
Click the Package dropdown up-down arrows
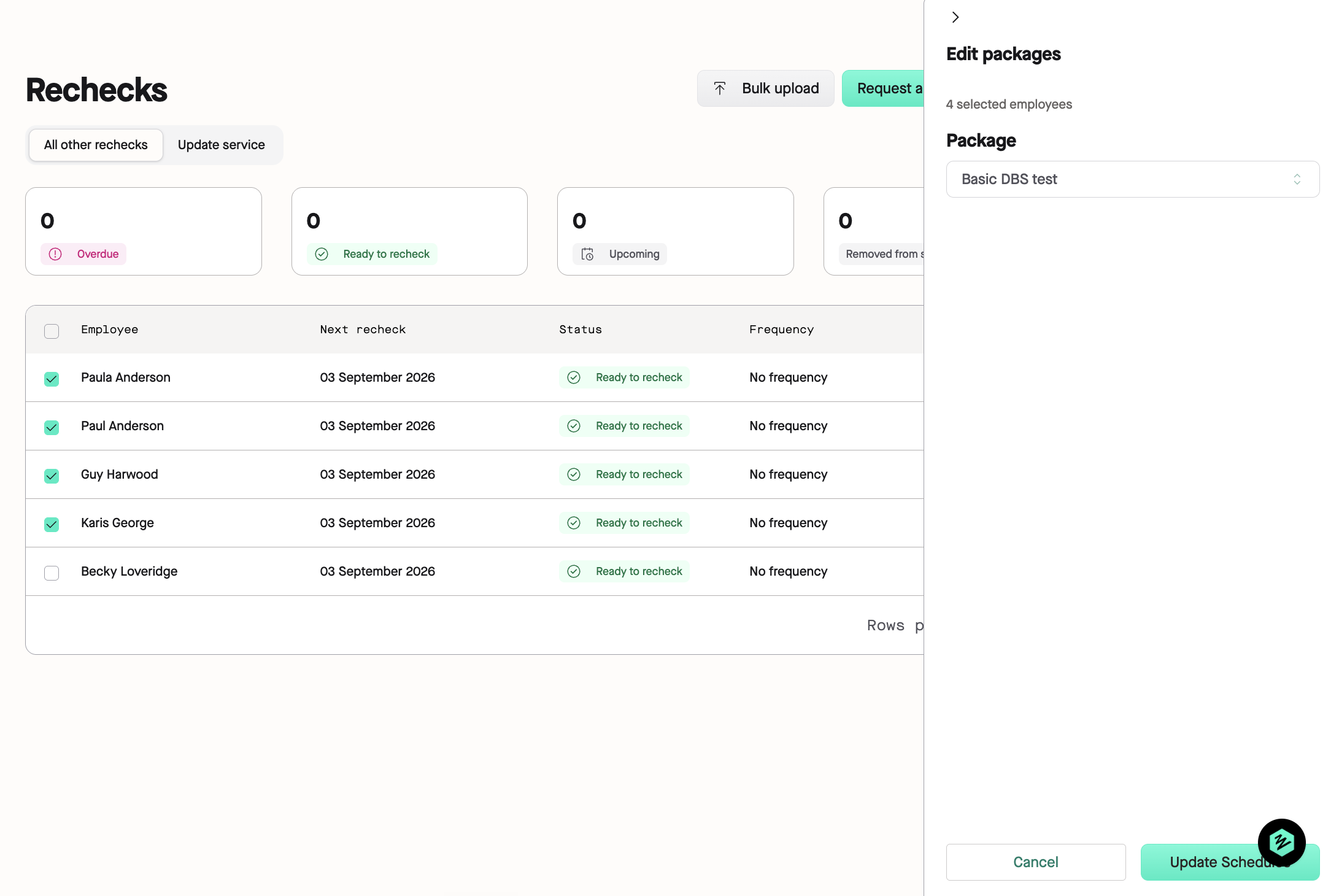[1297, 179]
